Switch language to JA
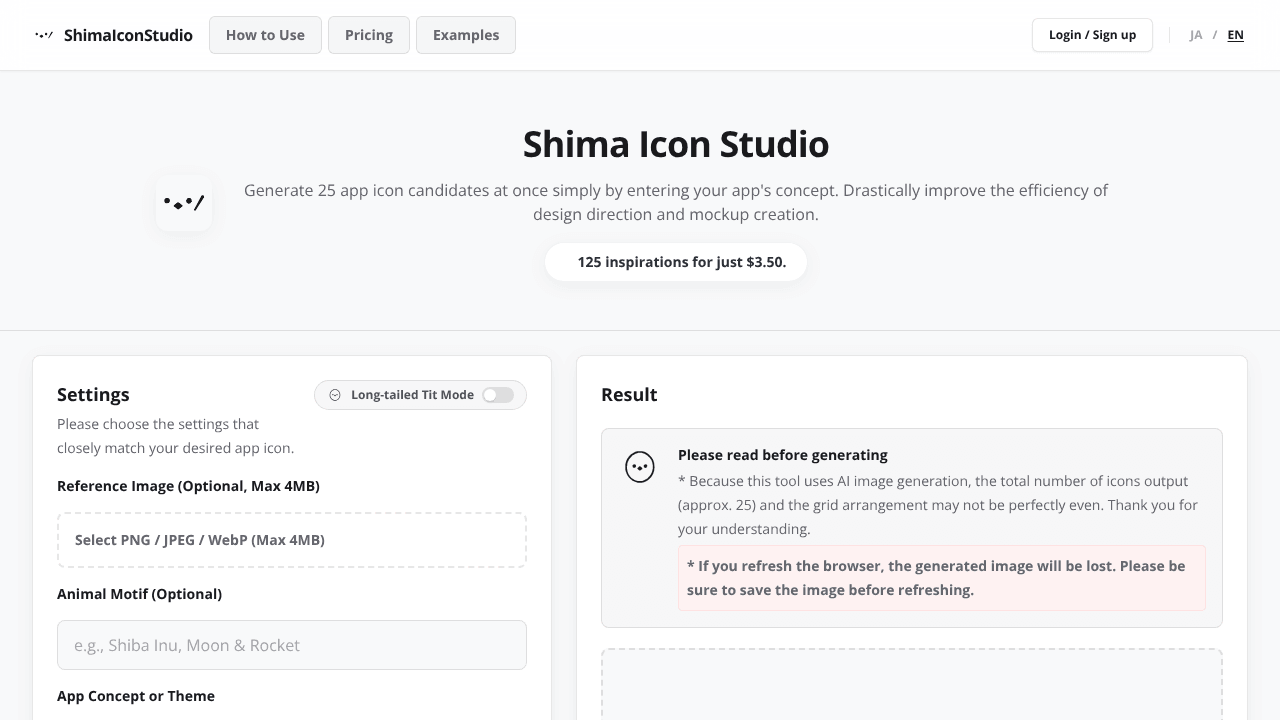Screen dimensions: 1280x720 click(x=1196, y=35)
